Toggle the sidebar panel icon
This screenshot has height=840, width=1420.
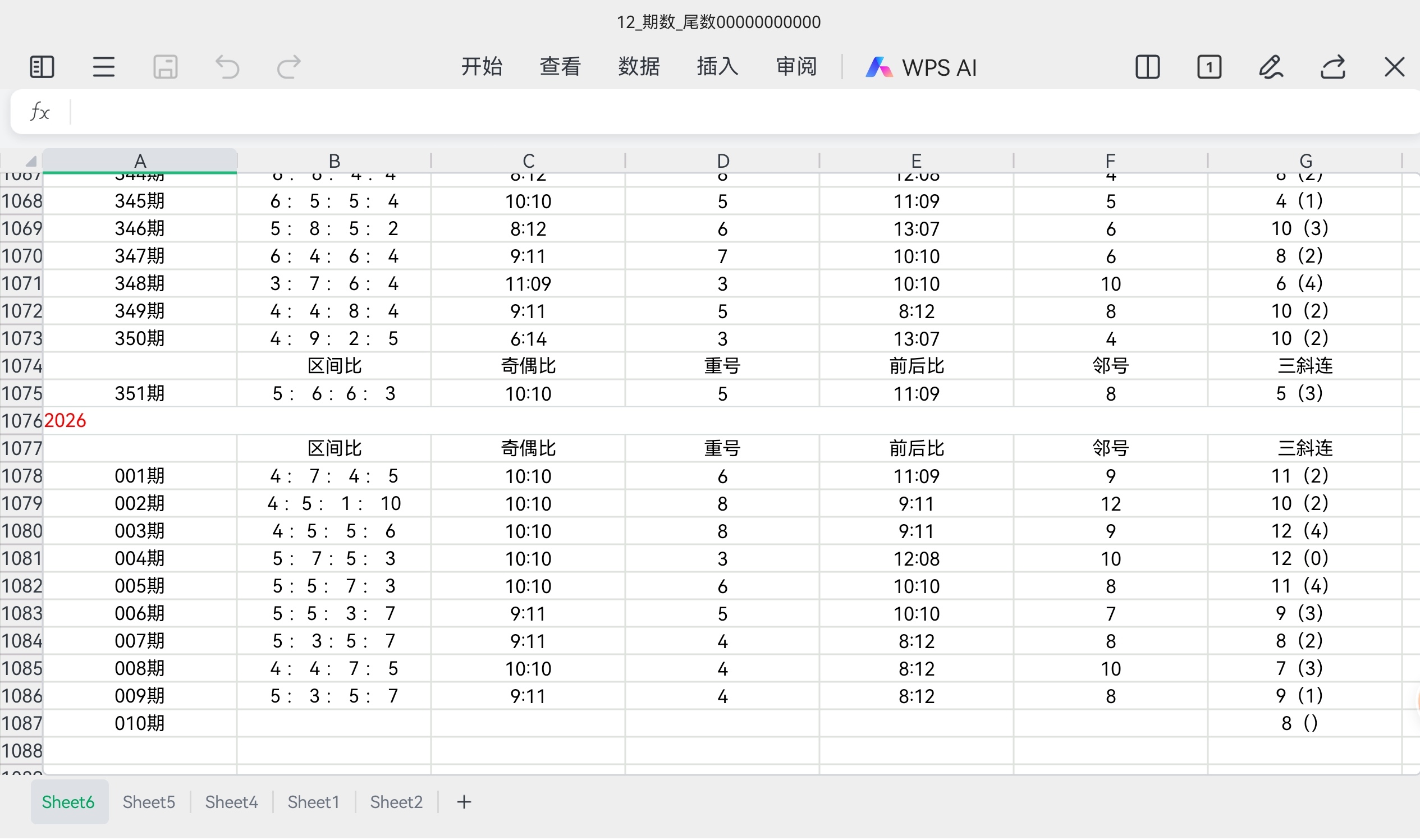tap(42, 67)
